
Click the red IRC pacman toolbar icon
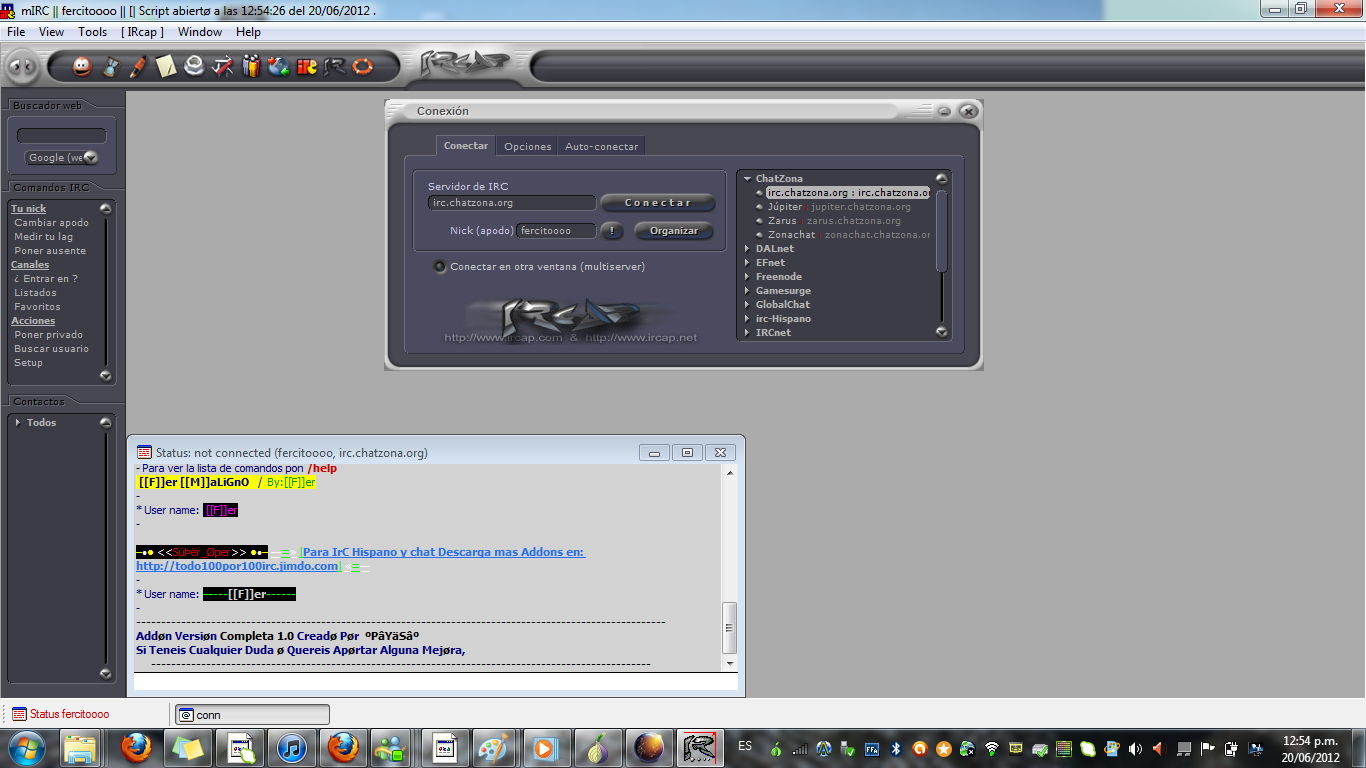pyautogui.click(x=307, y=67)
